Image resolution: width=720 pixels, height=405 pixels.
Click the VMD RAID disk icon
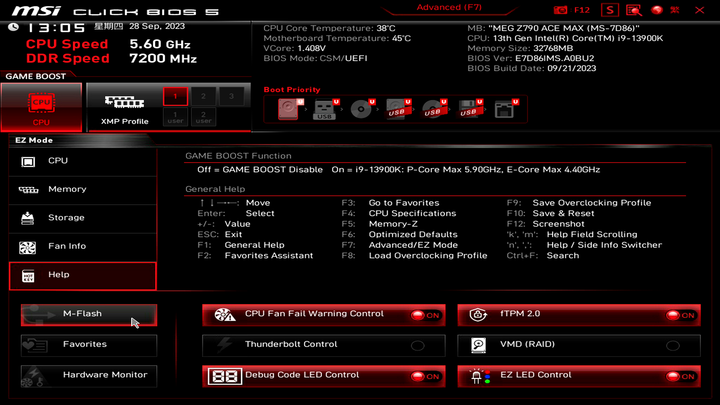click(x=478, y=345)
